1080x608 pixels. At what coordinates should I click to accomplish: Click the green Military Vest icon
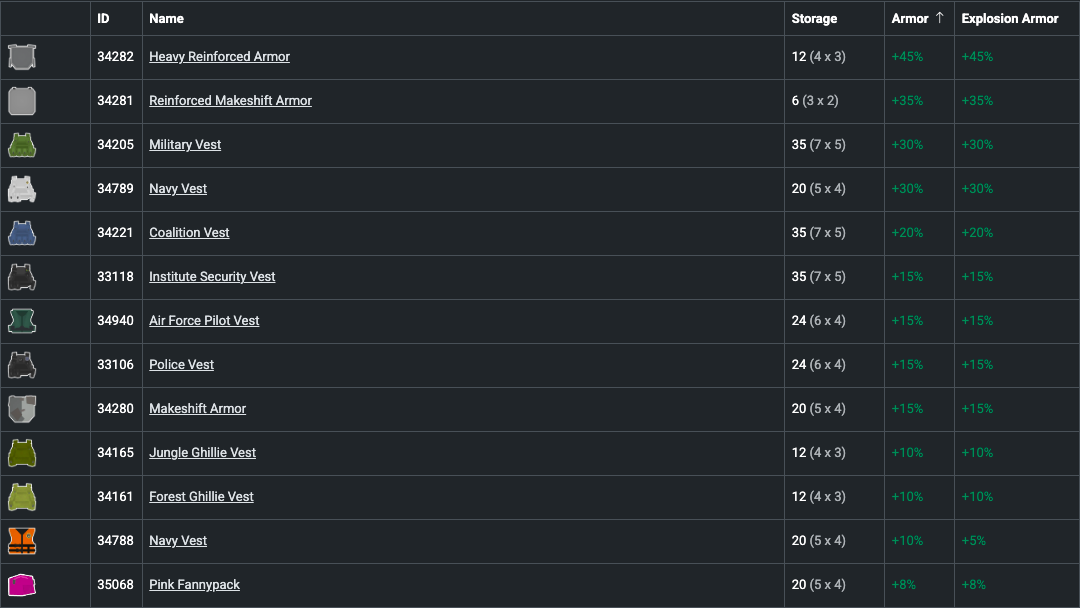(x=22, y=145)
